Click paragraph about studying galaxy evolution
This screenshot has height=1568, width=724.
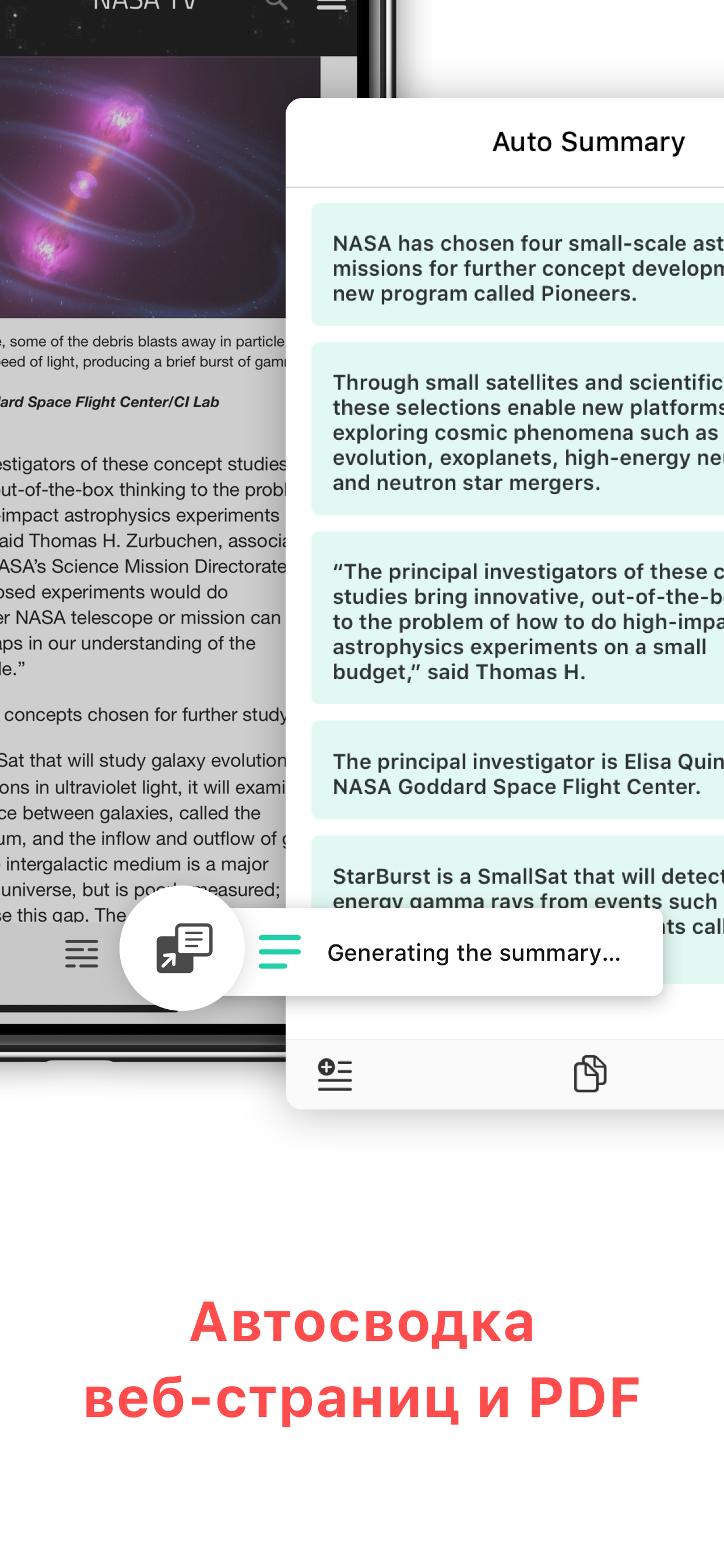coord(142,837)
